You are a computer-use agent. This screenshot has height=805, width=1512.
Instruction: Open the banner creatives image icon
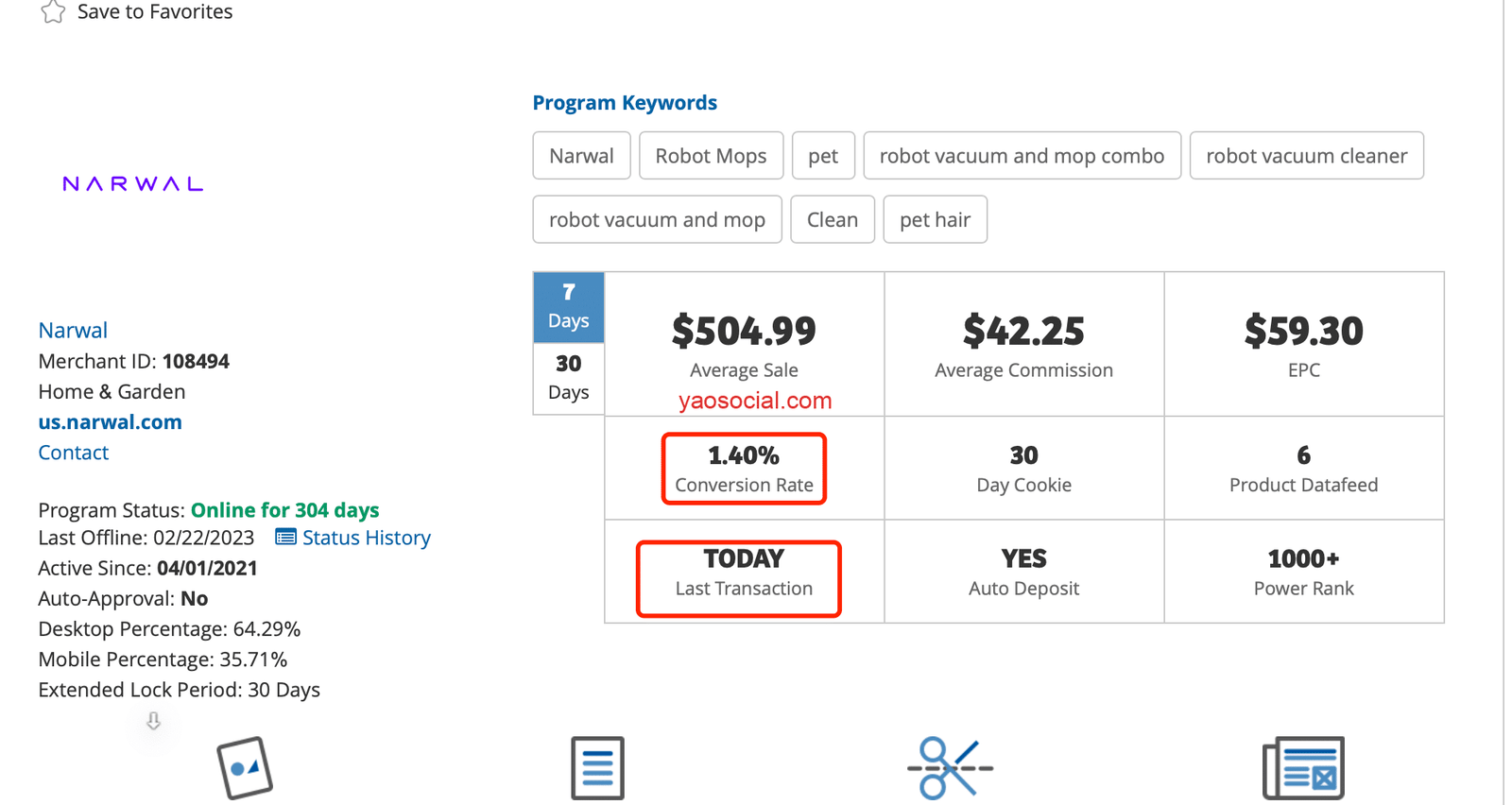tap(245, 767)
